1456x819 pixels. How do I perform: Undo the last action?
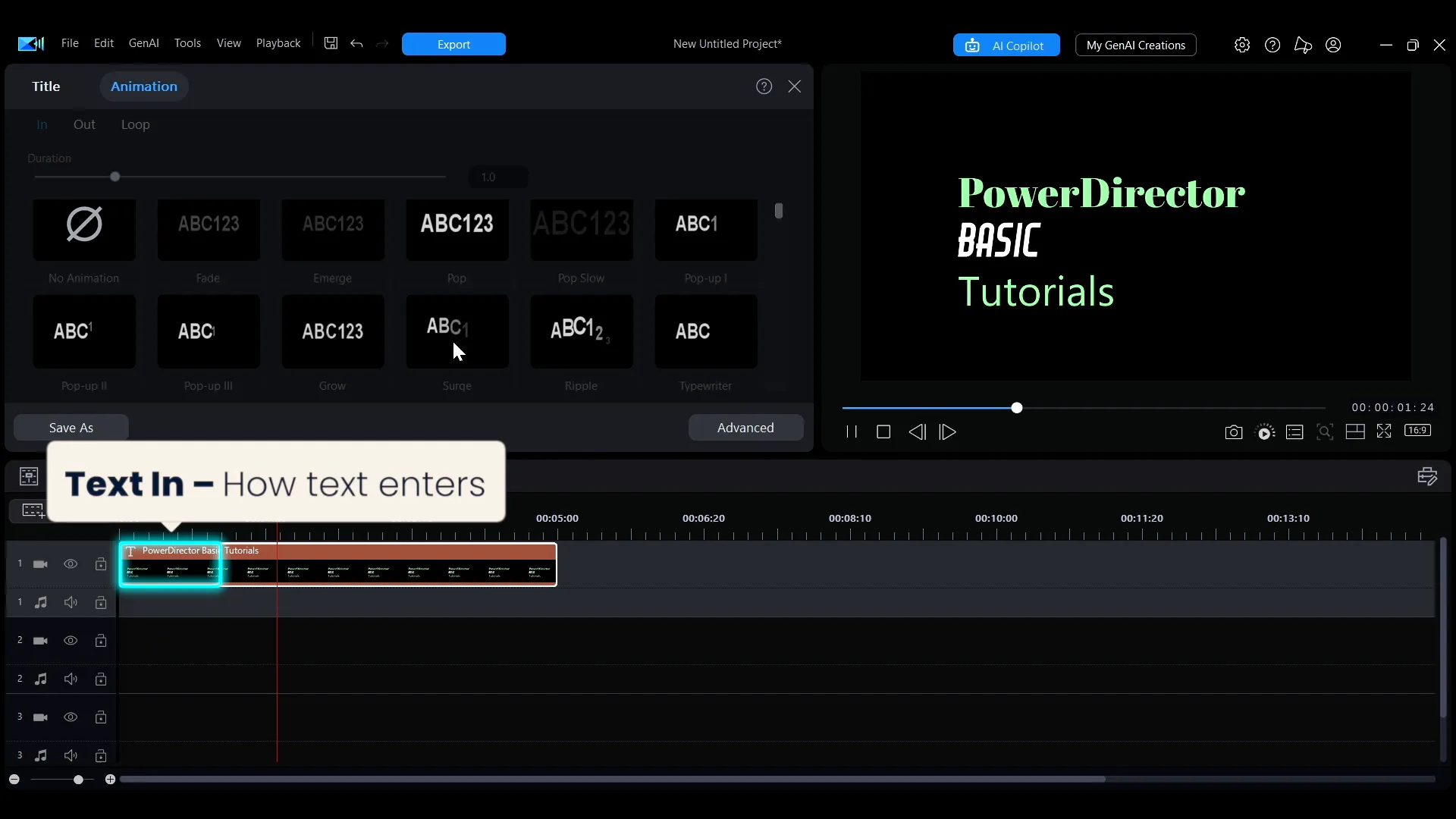click(x=356, y=44)
